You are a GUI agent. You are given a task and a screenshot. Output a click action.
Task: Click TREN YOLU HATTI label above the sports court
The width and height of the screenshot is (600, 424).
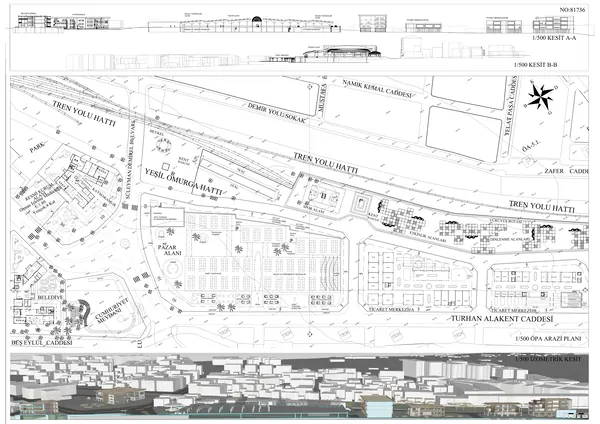(326, 162)
